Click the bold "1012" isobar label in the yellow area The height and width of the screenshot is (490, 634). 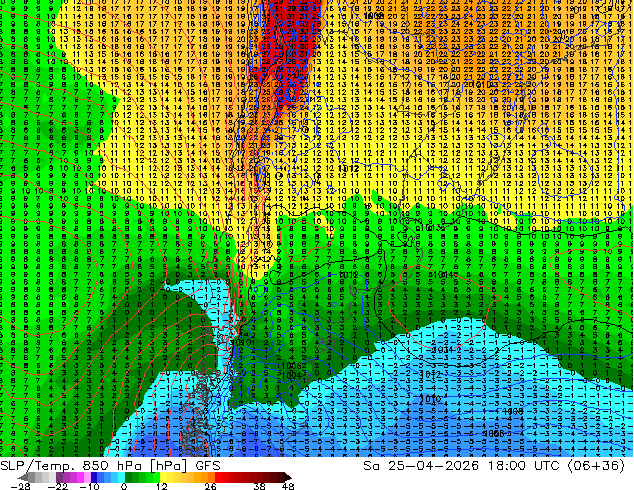pos(348,168)
